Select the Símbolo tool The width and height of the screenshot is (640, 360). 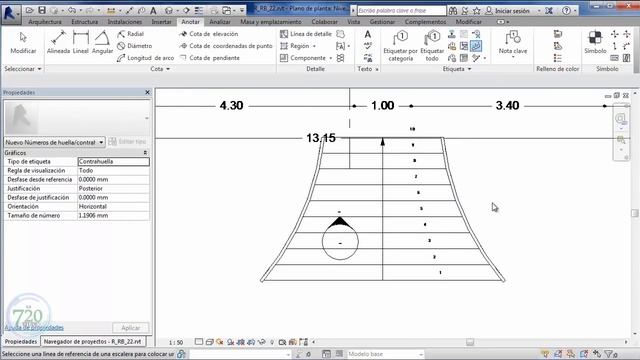tap(595, 43)
